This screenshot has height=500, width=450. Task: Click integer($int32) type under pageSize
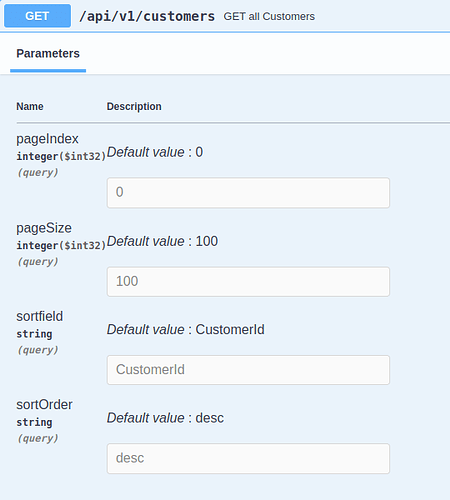[61, 246]
